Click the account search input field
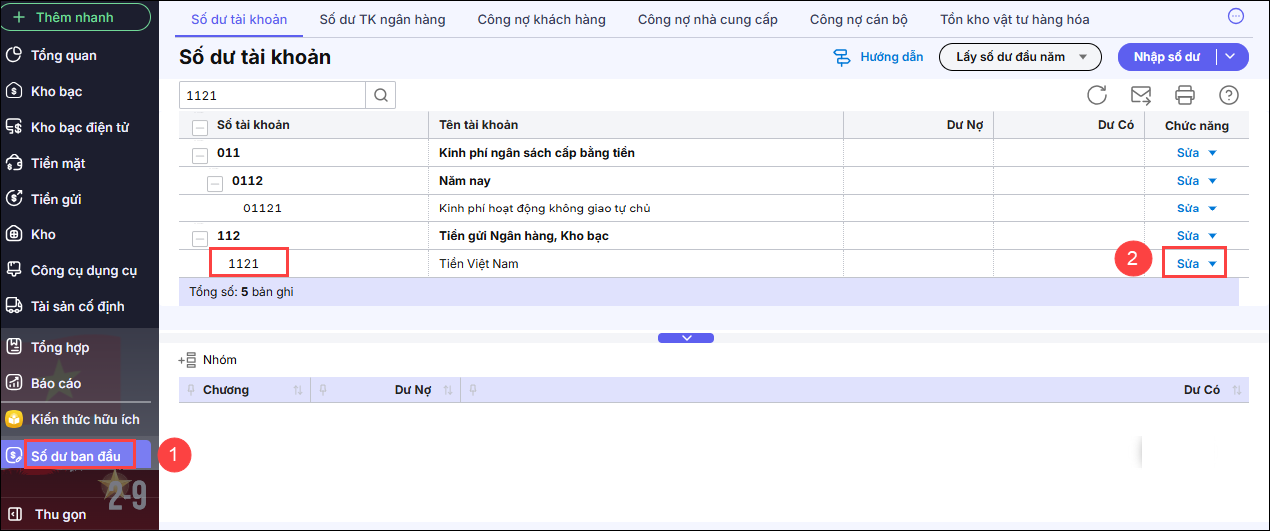Image resolution: width=1270 pixels, height=531 pixels. pos(272,95)
